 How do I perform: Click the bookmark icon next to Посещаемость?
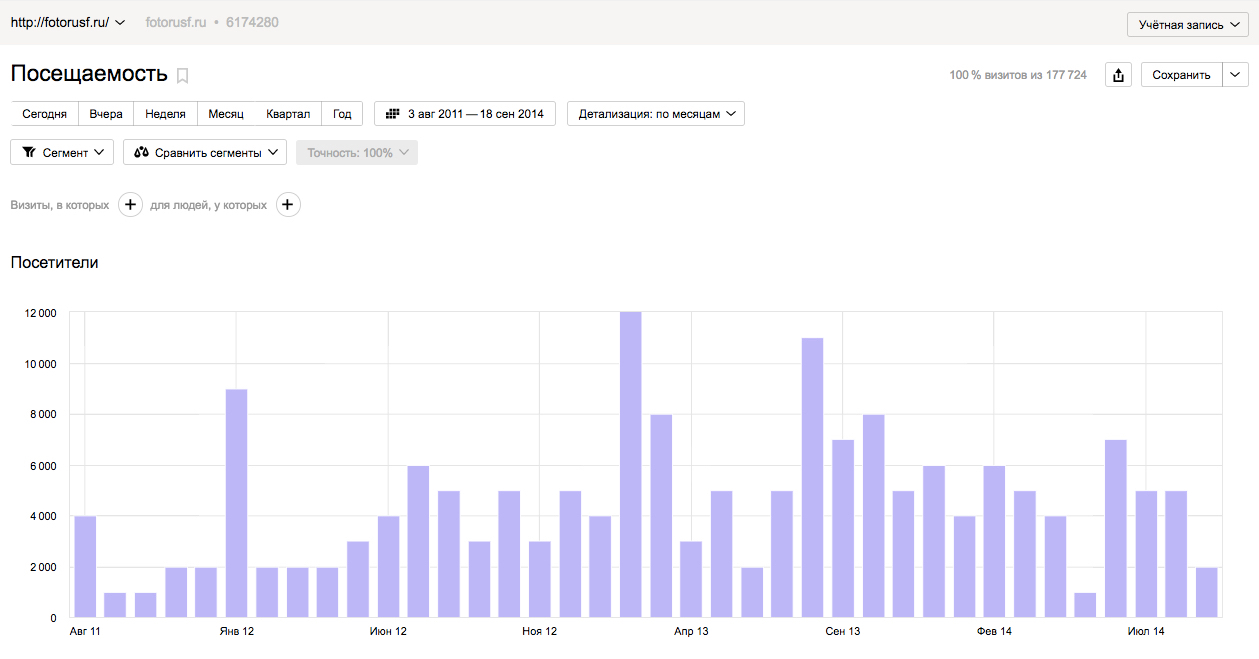[x=182, y=75]
